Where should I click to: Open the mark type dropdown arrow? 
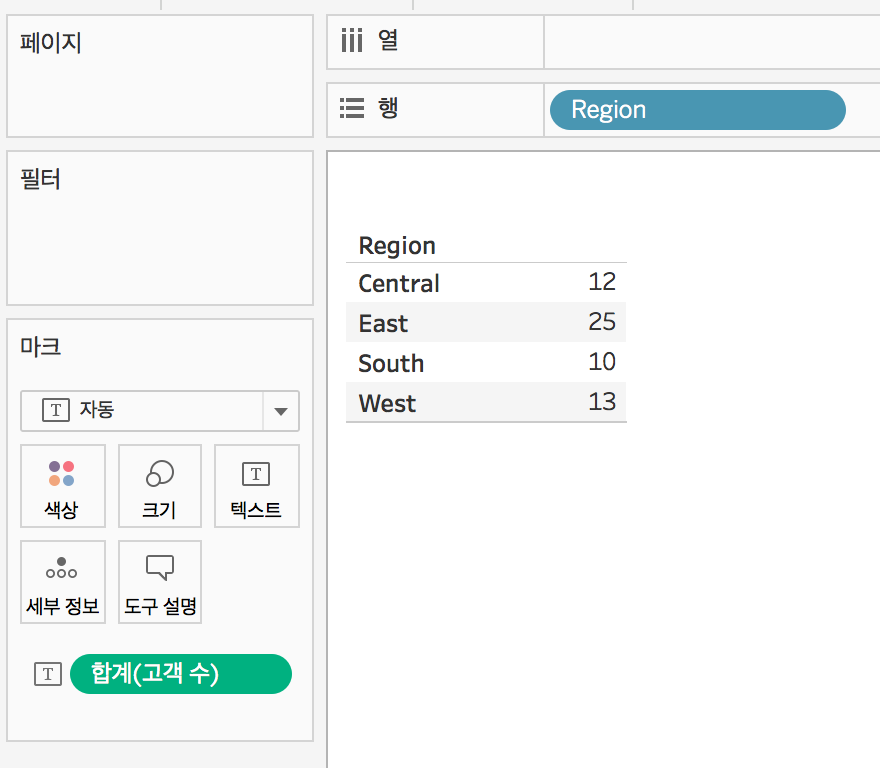point(280,411)
